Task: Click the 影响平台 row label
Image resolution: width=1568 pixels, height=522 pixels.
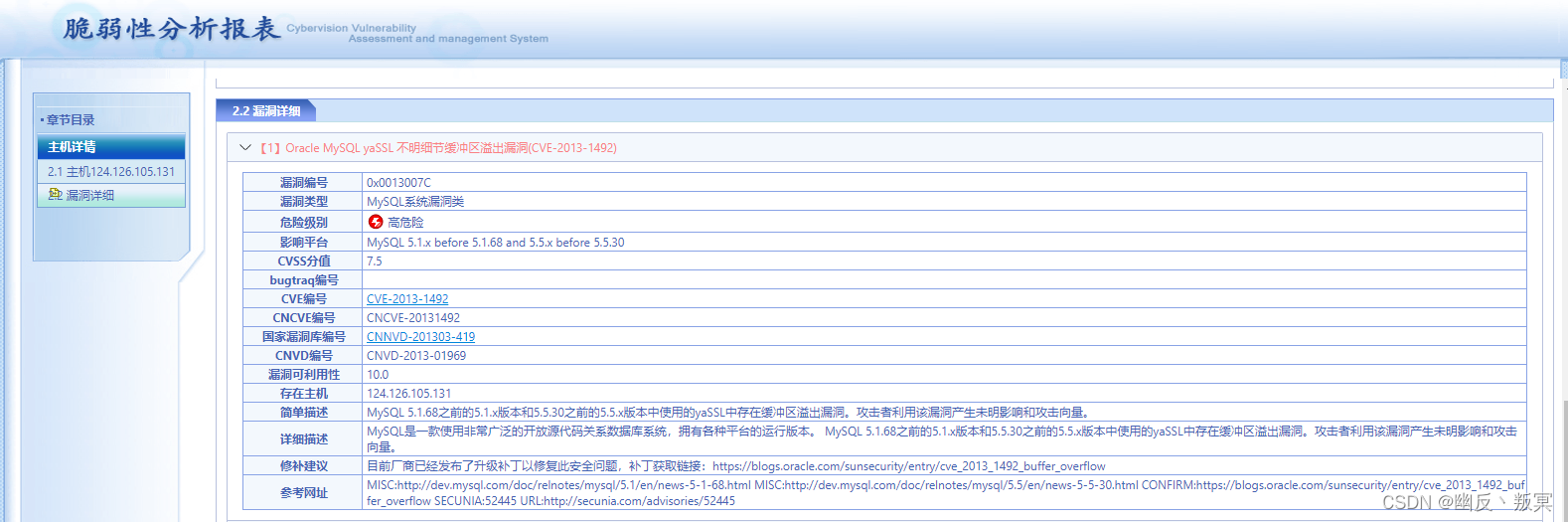Action: (303, 243)
